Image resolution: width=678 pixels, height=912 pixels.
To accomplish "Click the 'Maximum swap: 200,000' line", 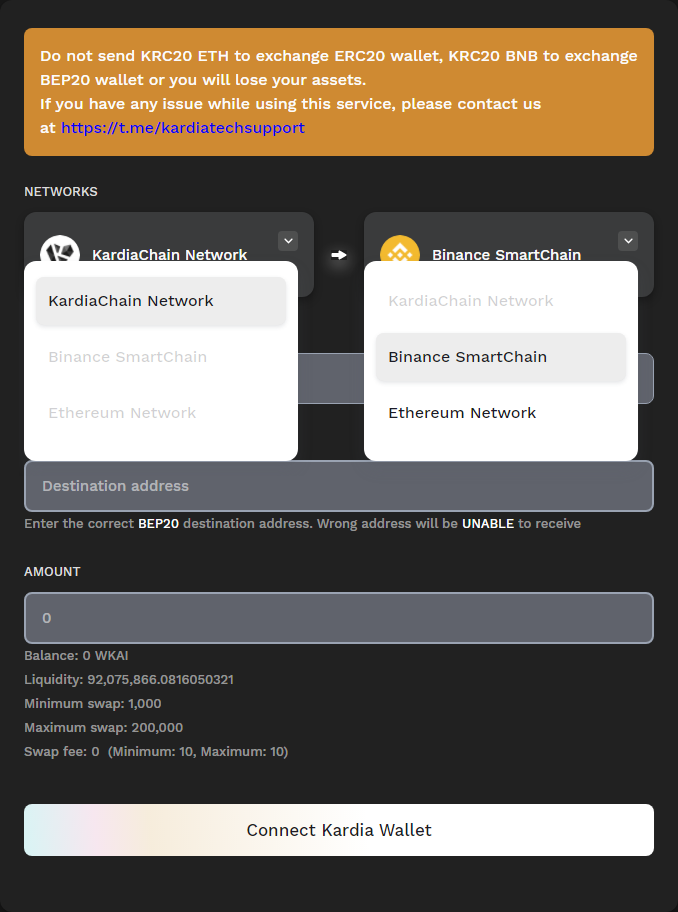I will [104, 728].
